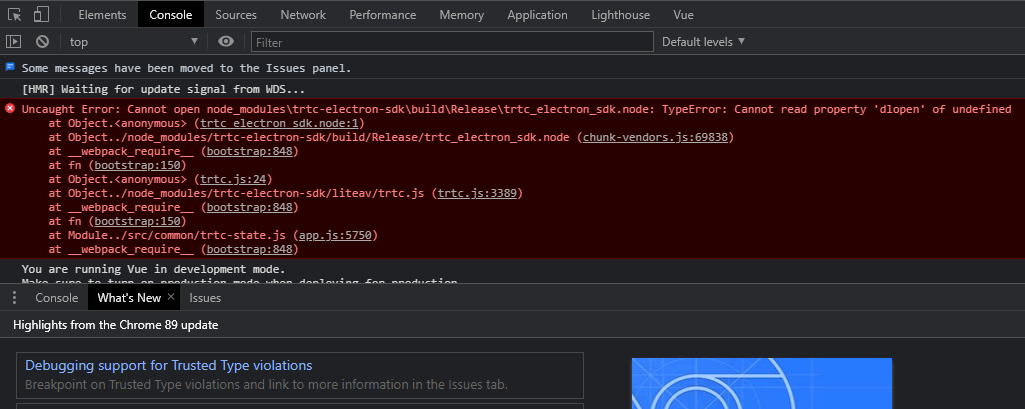Toggle the device toolbar icon
This screenshot has width=1025, height=409.
click(41, 15)
